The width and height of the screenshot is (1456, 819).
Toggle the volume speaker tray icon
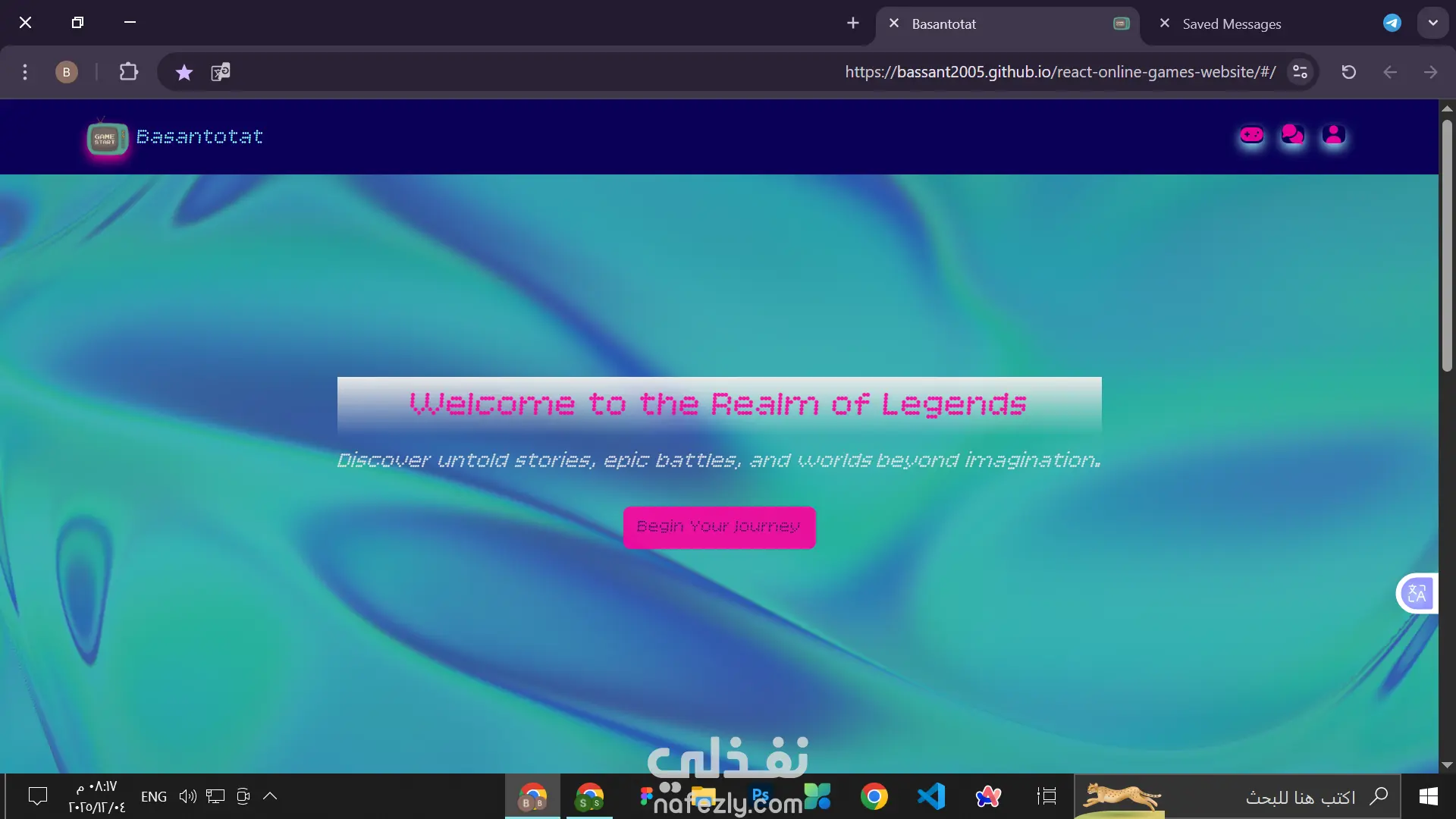(187, 796)
